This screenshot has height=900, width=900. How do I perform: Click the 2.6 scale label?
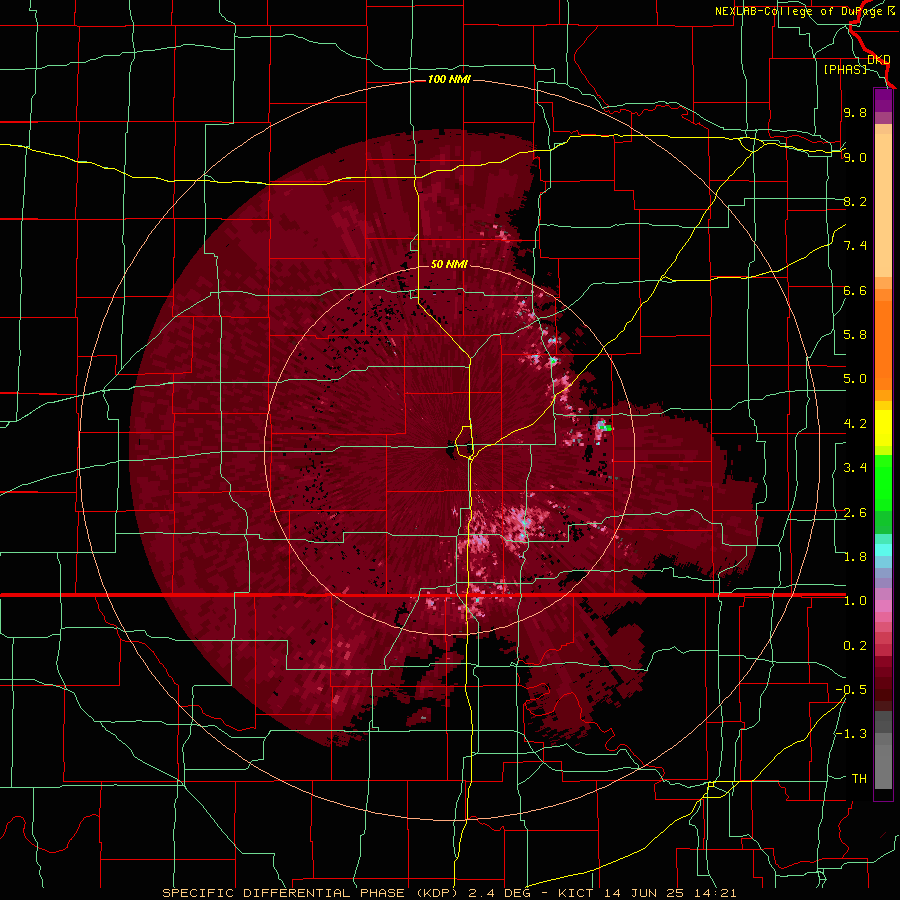pos(855,513)
